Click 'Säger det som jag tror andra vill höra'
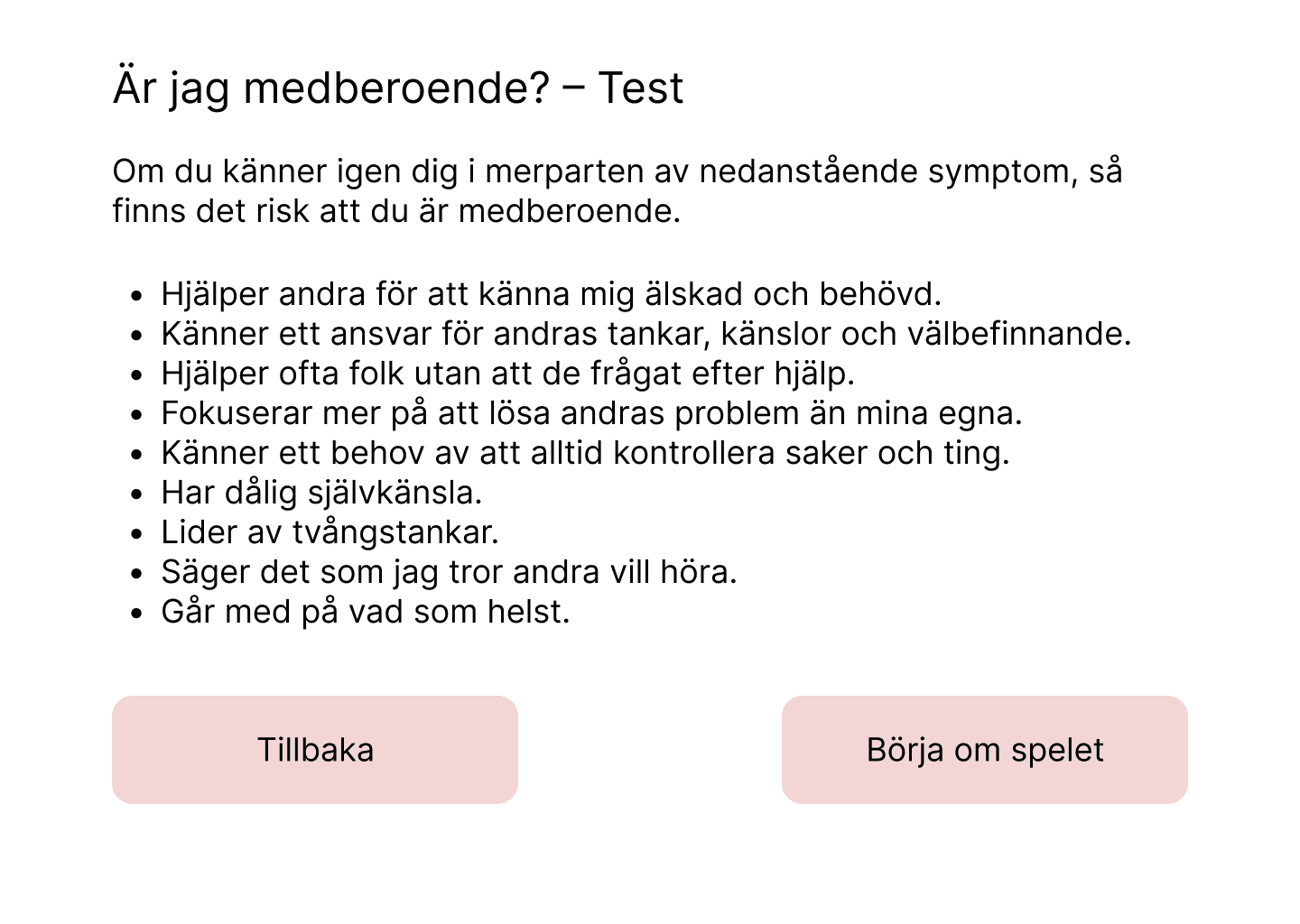Image resolution: width=1300 pixels, height=924 pixels. point(449,572)
